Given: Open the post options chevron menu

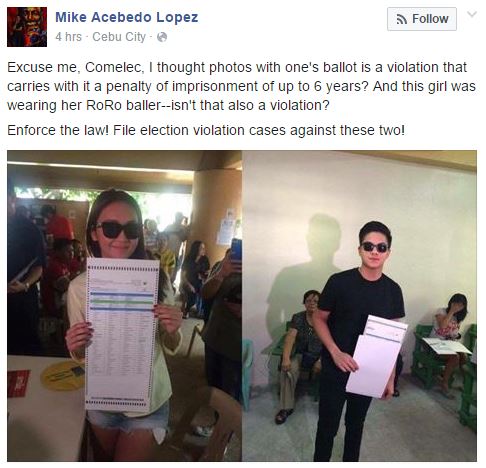Looking at the screenshot, I should click(472, 15).
